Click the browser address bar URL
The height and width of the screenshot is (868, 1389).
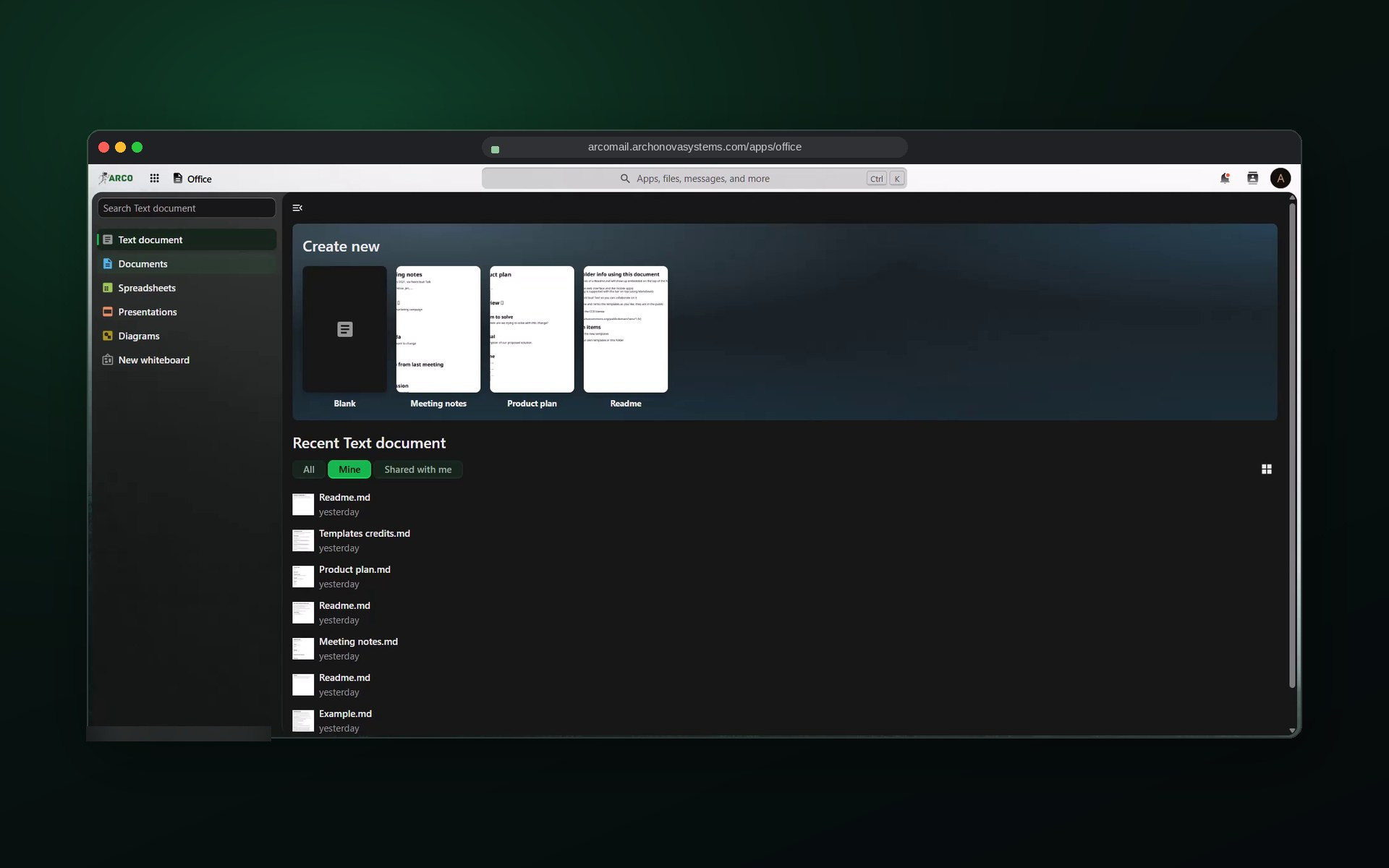(694, 147)
